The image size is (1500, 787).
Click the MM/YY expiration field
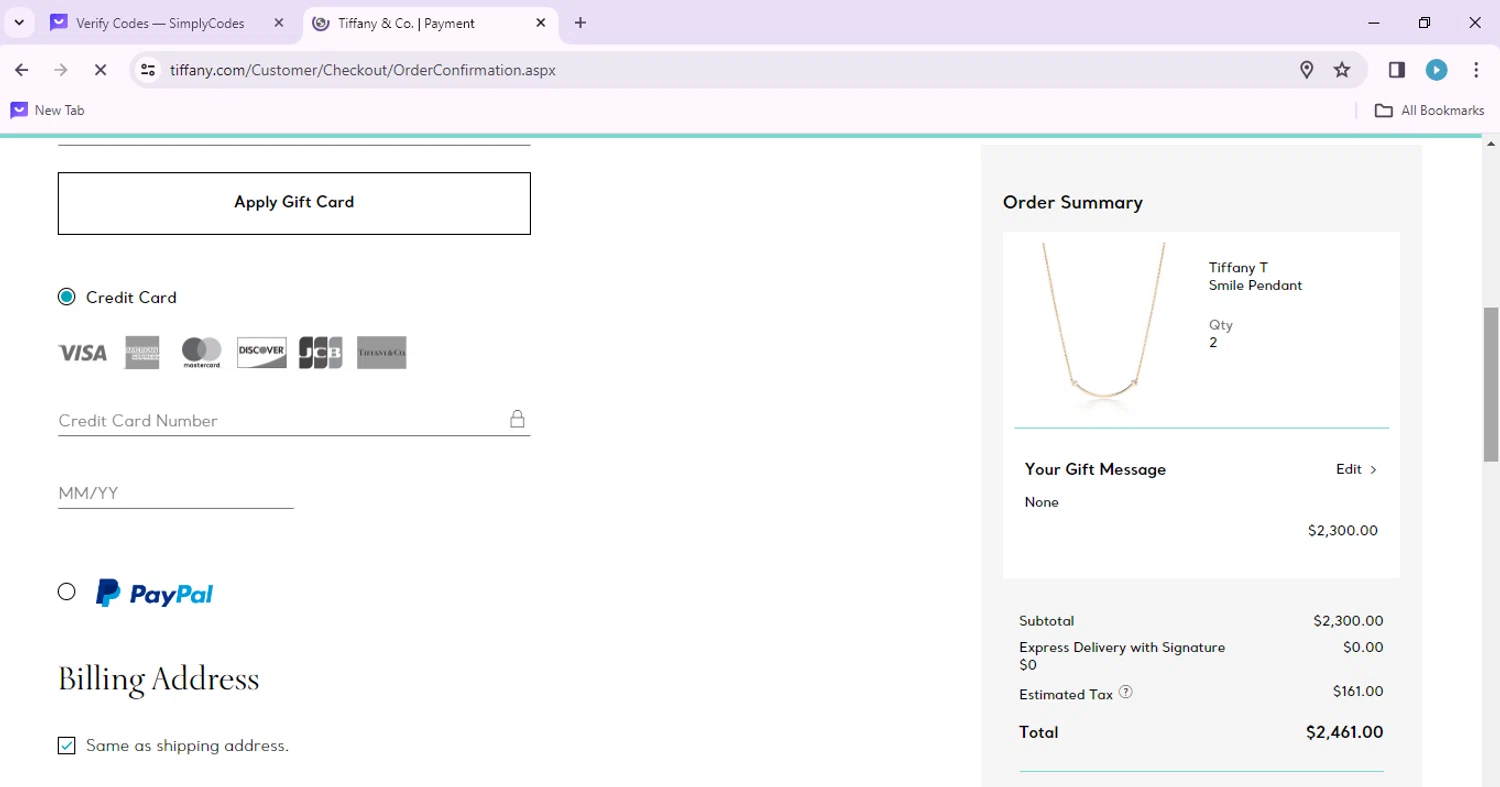pyautogui.click(x=176, y=493)
